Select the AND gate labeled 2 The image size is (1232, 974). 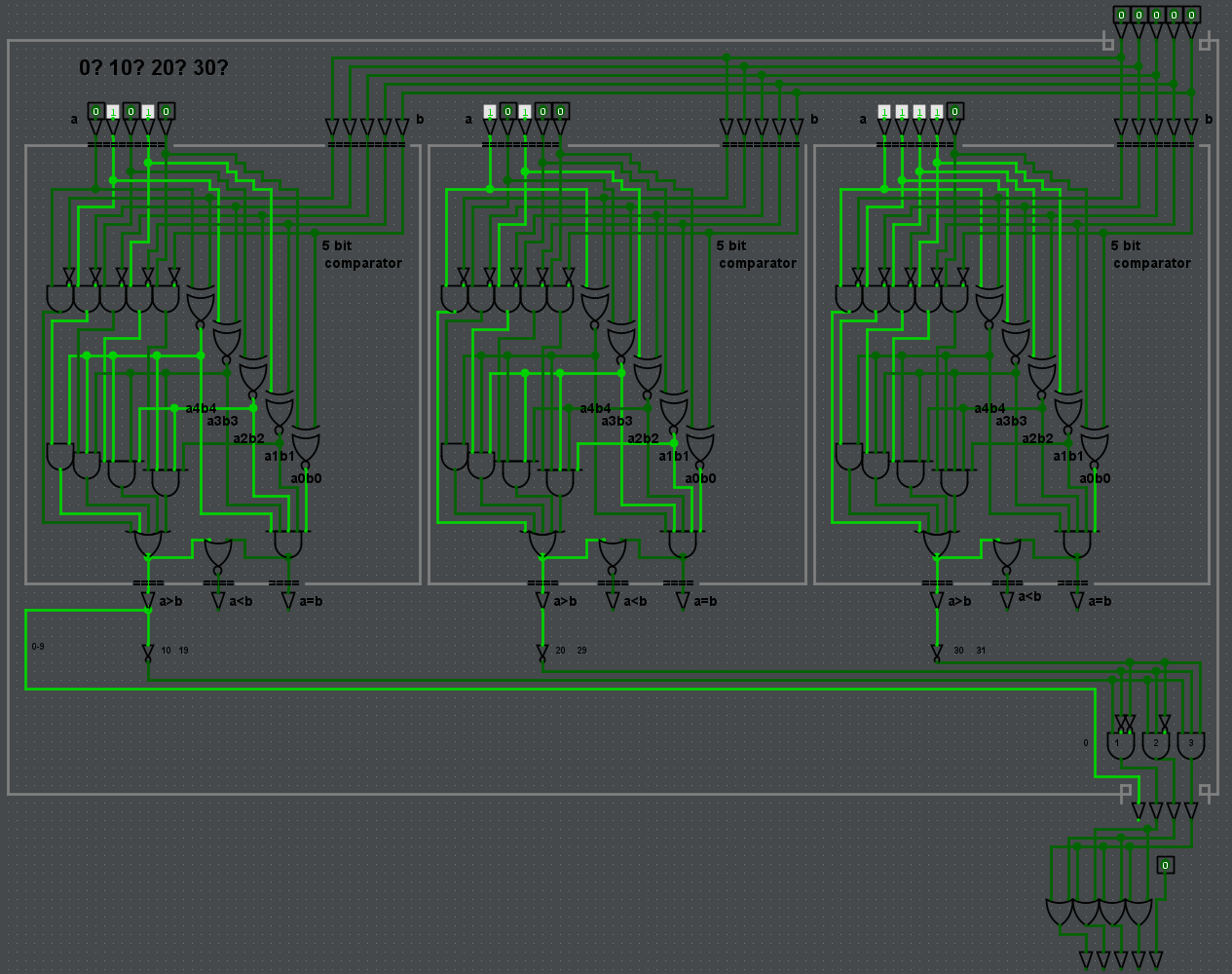(x=1156, y=745)
